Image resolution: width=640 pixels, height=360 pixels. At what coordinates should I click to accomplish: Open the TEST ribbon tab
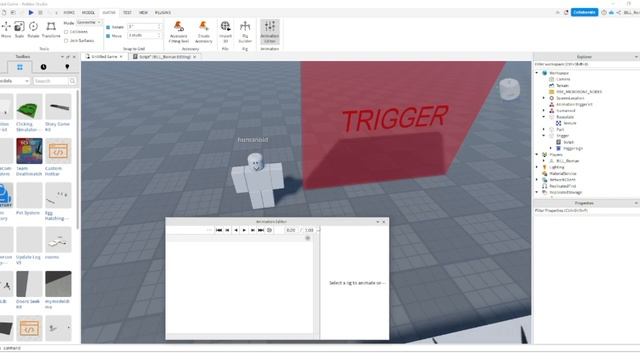(127, 13)
